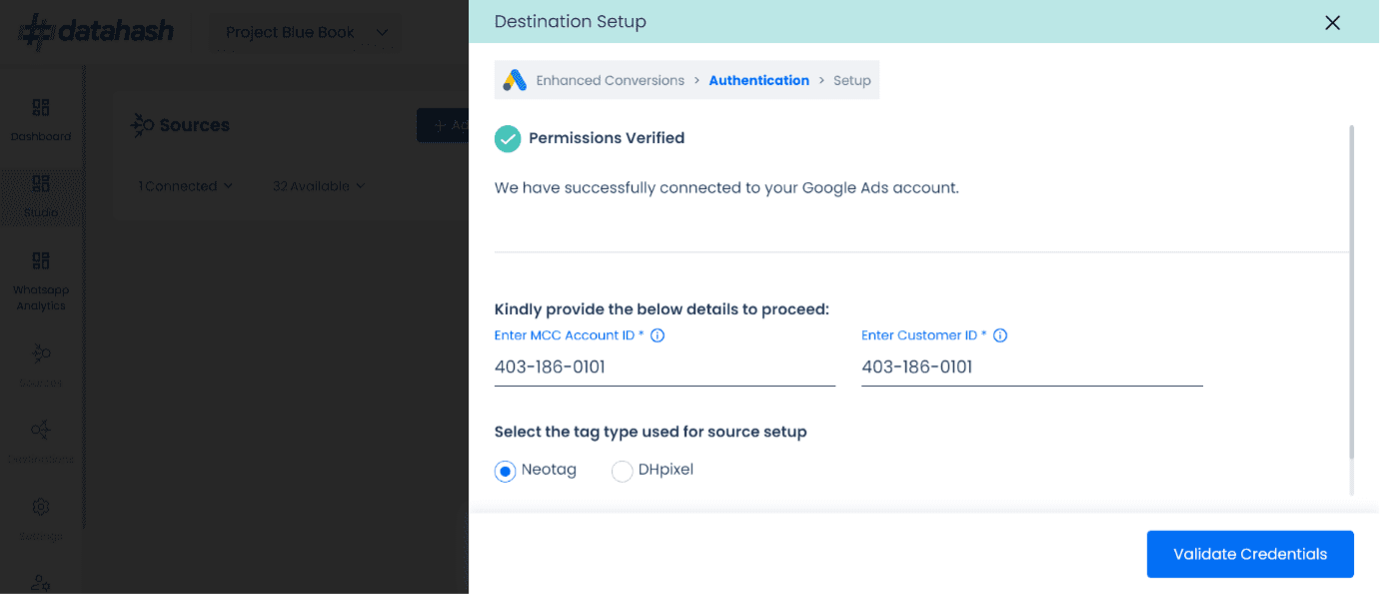Click info icon next to Customer ID
The width and height of the screenshot is (1384, 598).
click(1000, 336)
